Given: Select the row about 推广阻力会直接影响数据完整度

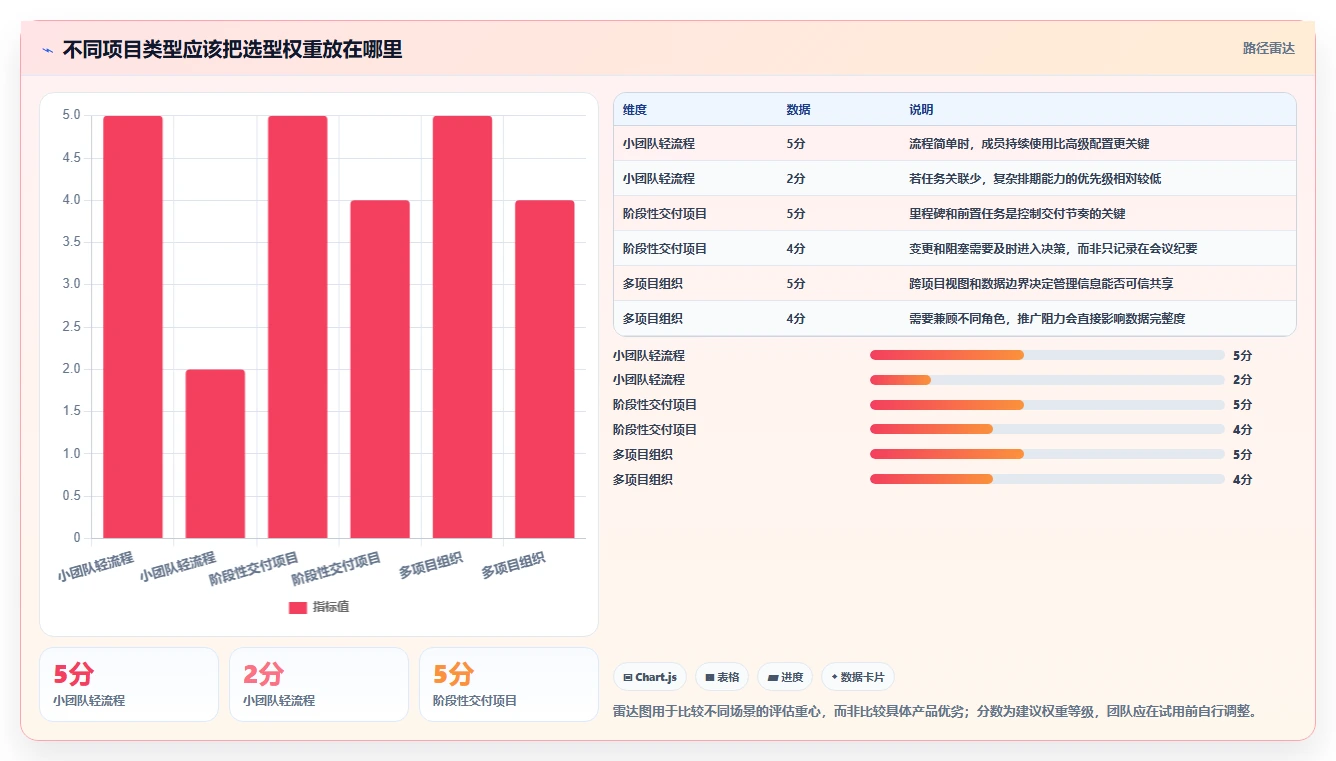Looking at the screenshot, I should (954, 319).
